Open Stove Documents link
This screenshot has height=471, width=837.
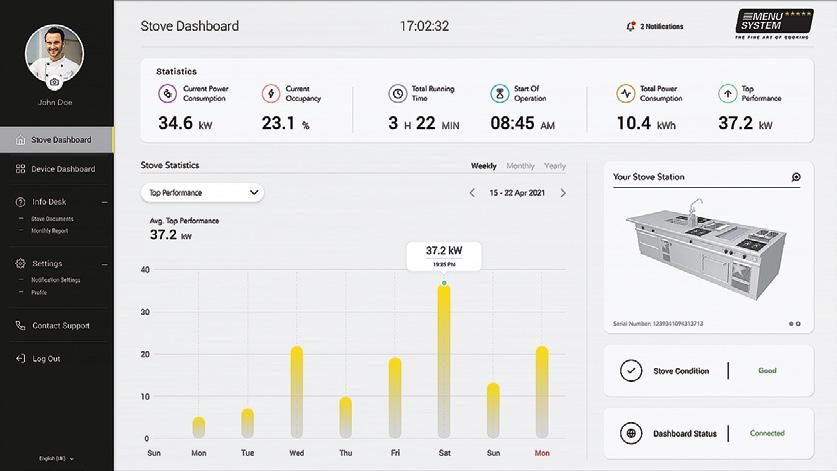click(52, 219)
